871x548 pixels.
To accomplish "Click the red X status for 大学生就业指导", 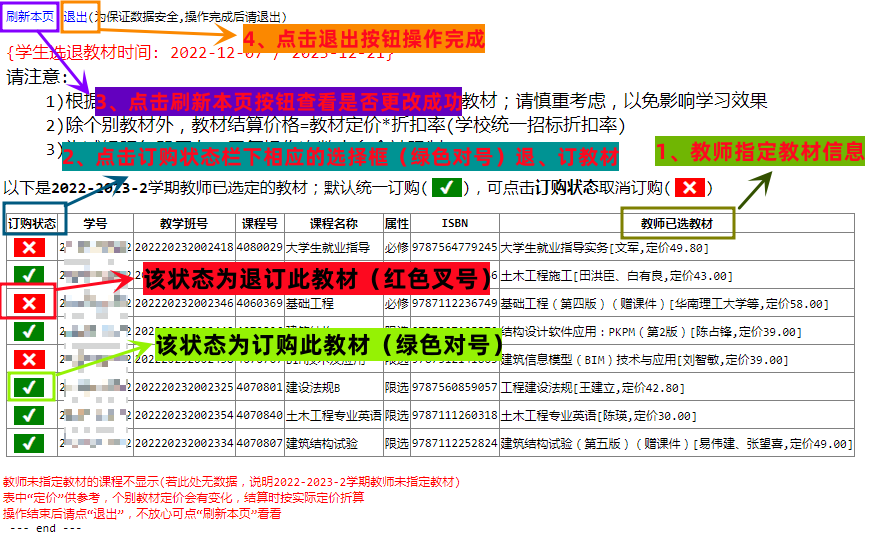I will click(x=30, y=248).
